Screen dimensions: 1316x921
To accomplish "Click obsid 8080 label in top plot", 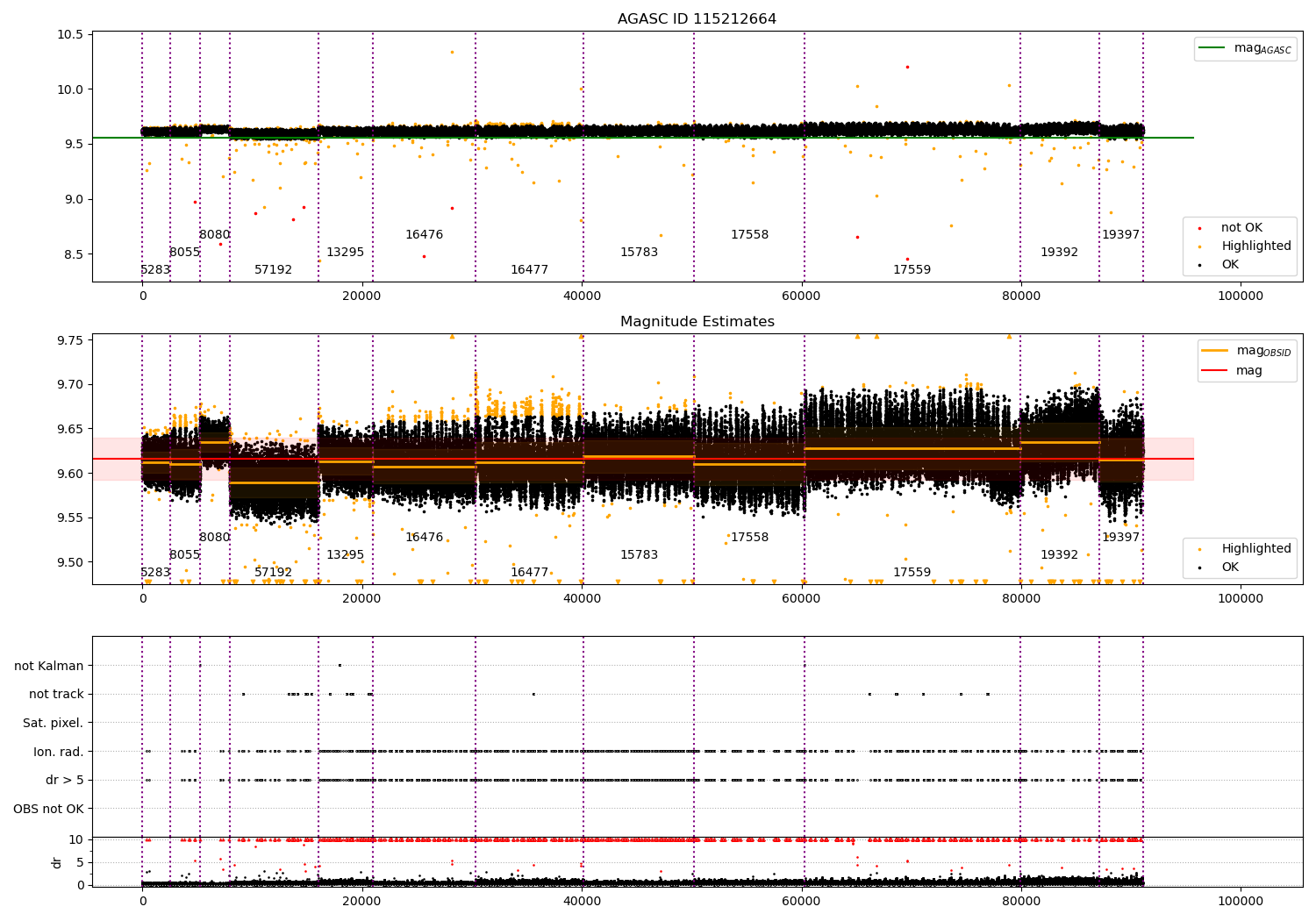I will pos(215,235).
